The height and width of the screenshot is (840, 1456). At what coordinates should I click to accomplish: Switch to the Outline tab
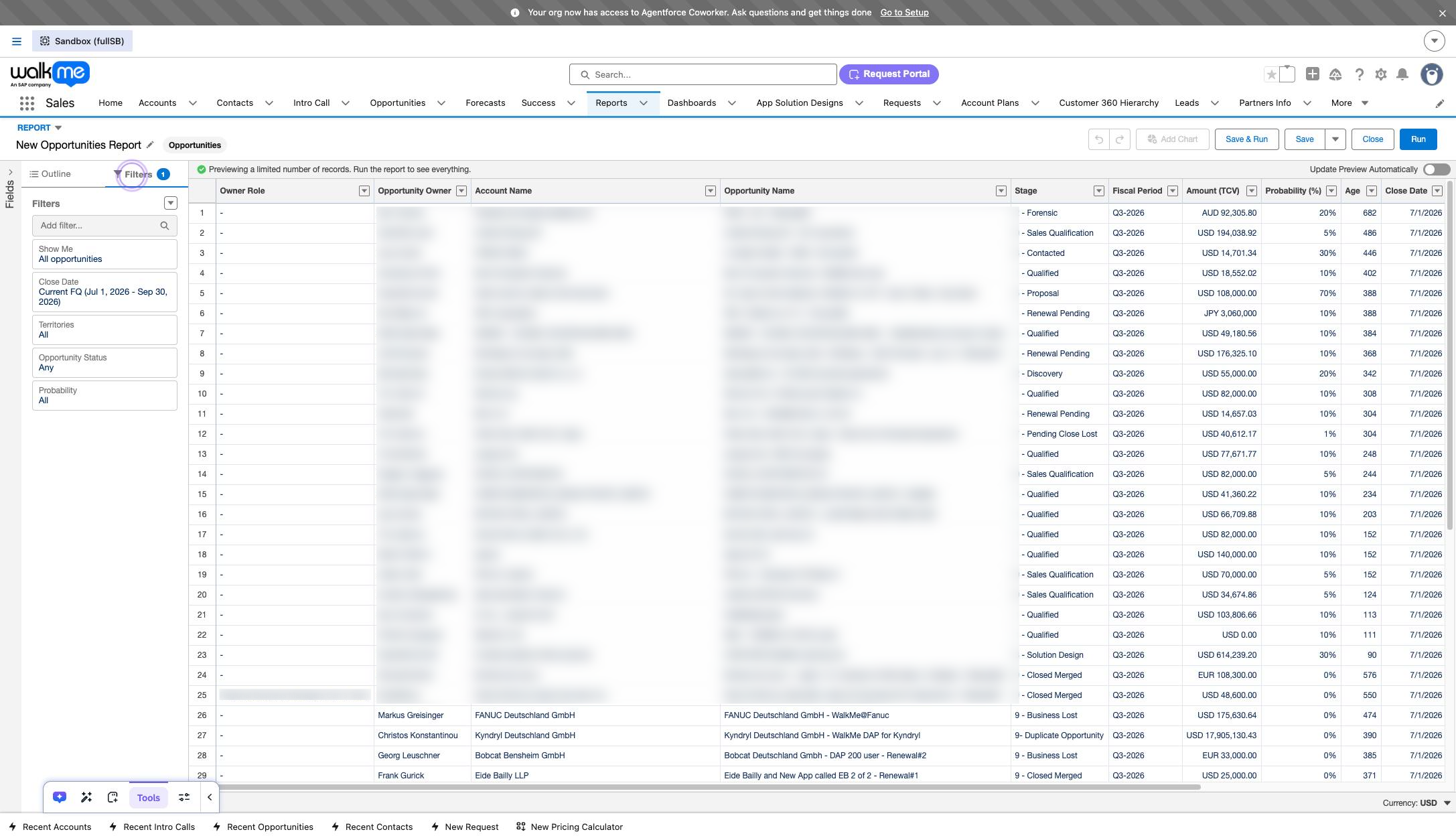tap(50, 174)
